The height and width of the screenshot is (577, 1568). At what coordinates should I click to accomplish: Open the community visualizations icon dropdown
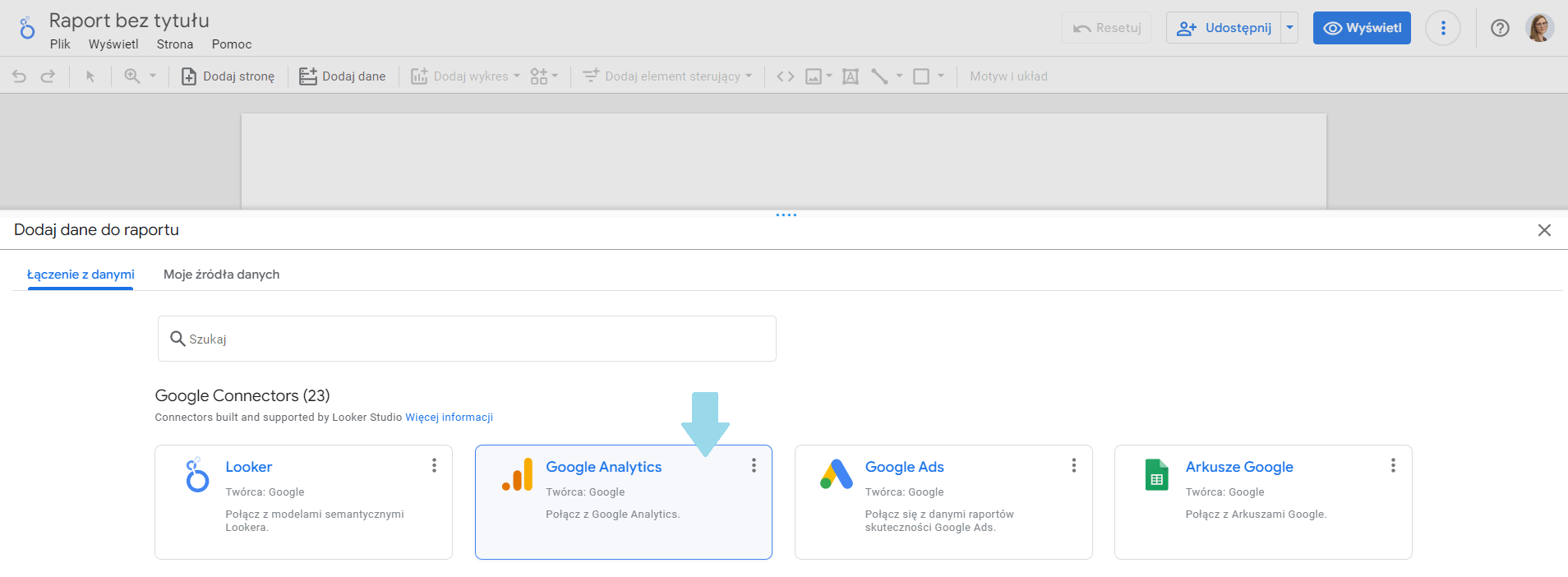[544, 76]
